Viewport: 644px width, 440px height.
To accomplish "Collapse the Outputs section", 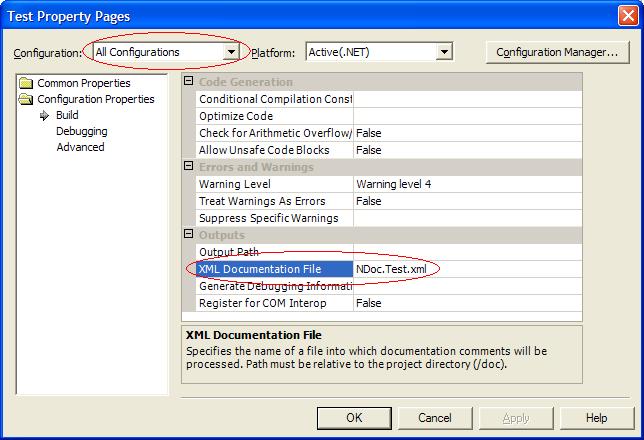I will (x=190, y=235).
